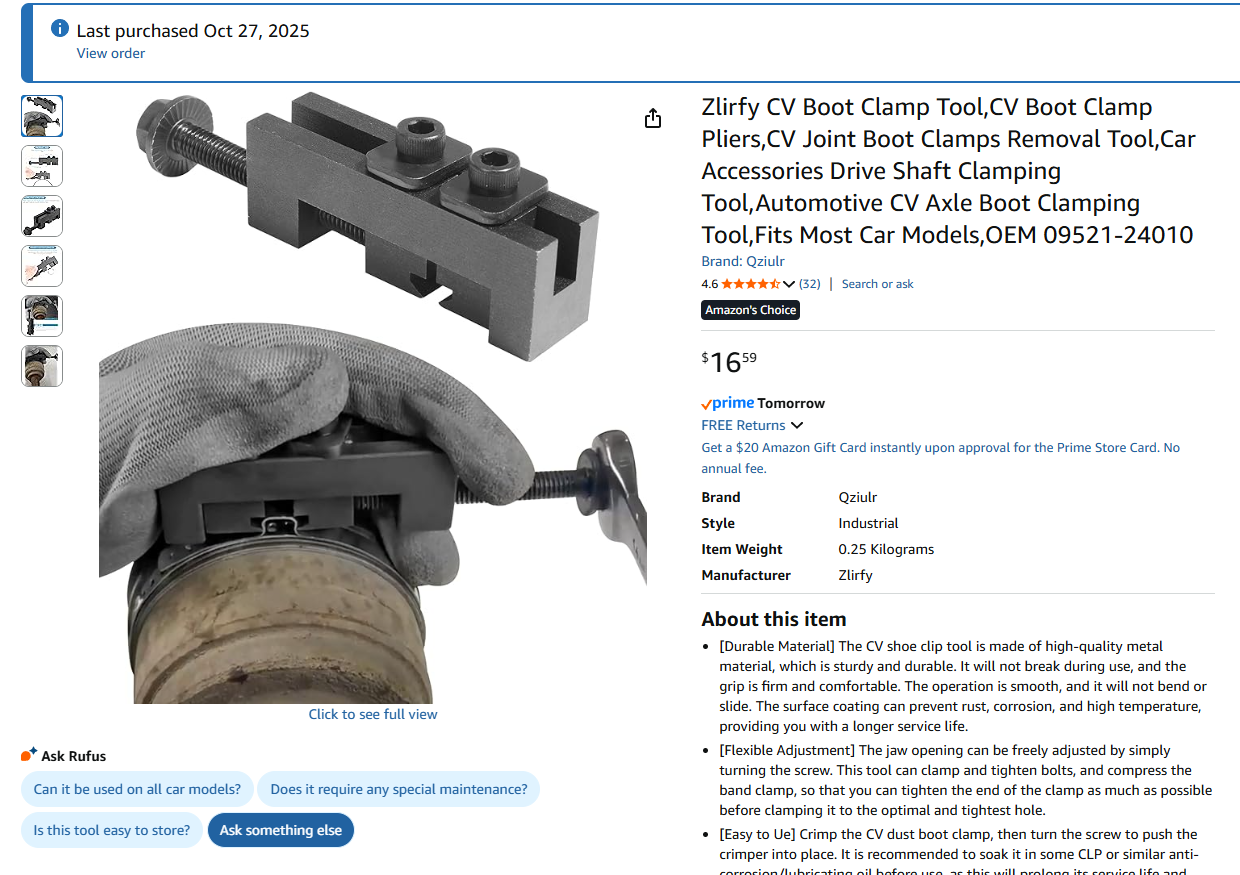Viewport: 1240px width, 875px height.
Task: Expand the ratings dropdown chevron beside 4.6
Action: (789, 284)
